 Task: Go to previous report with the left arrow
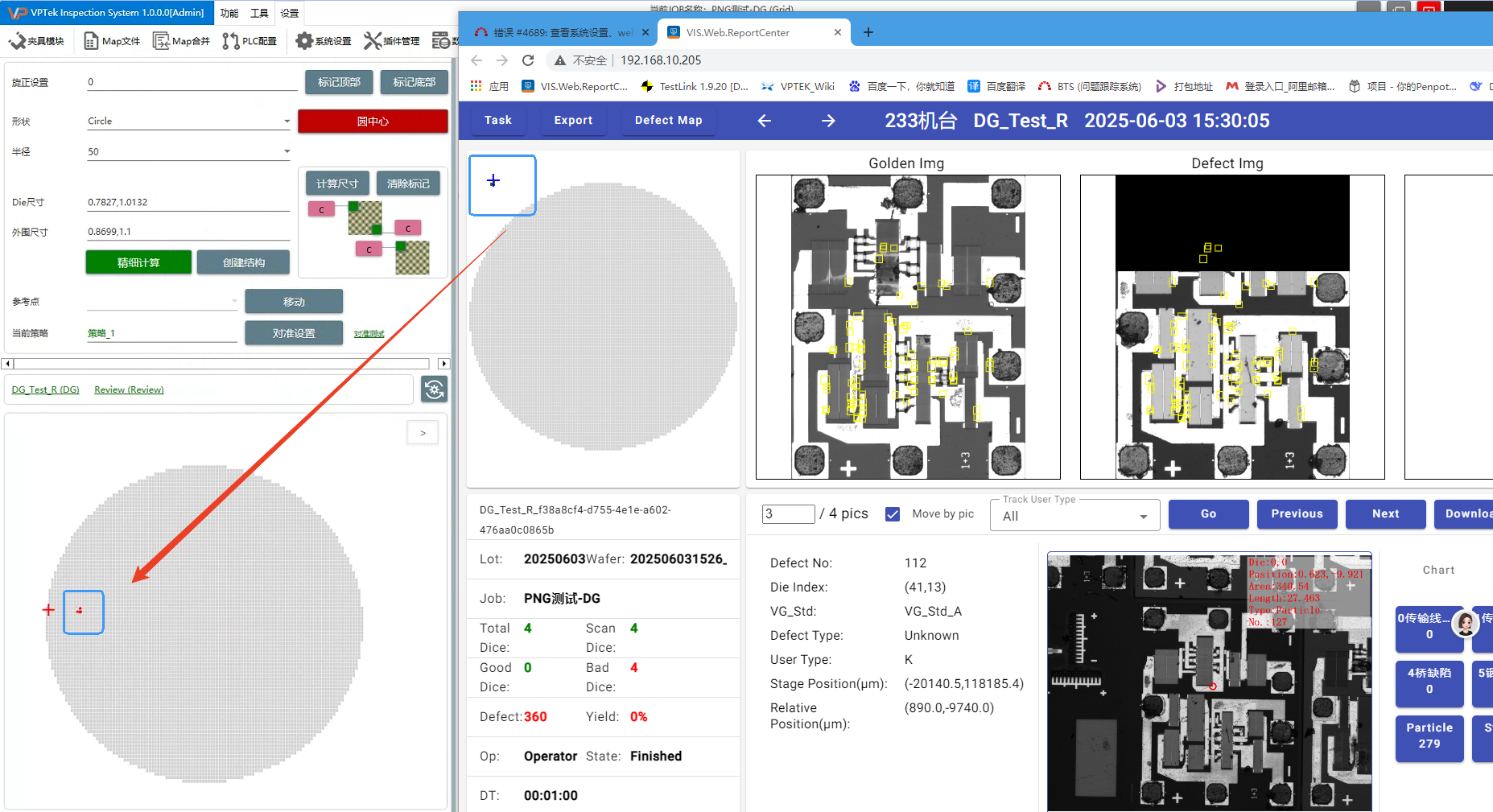(x=765, y=121)
